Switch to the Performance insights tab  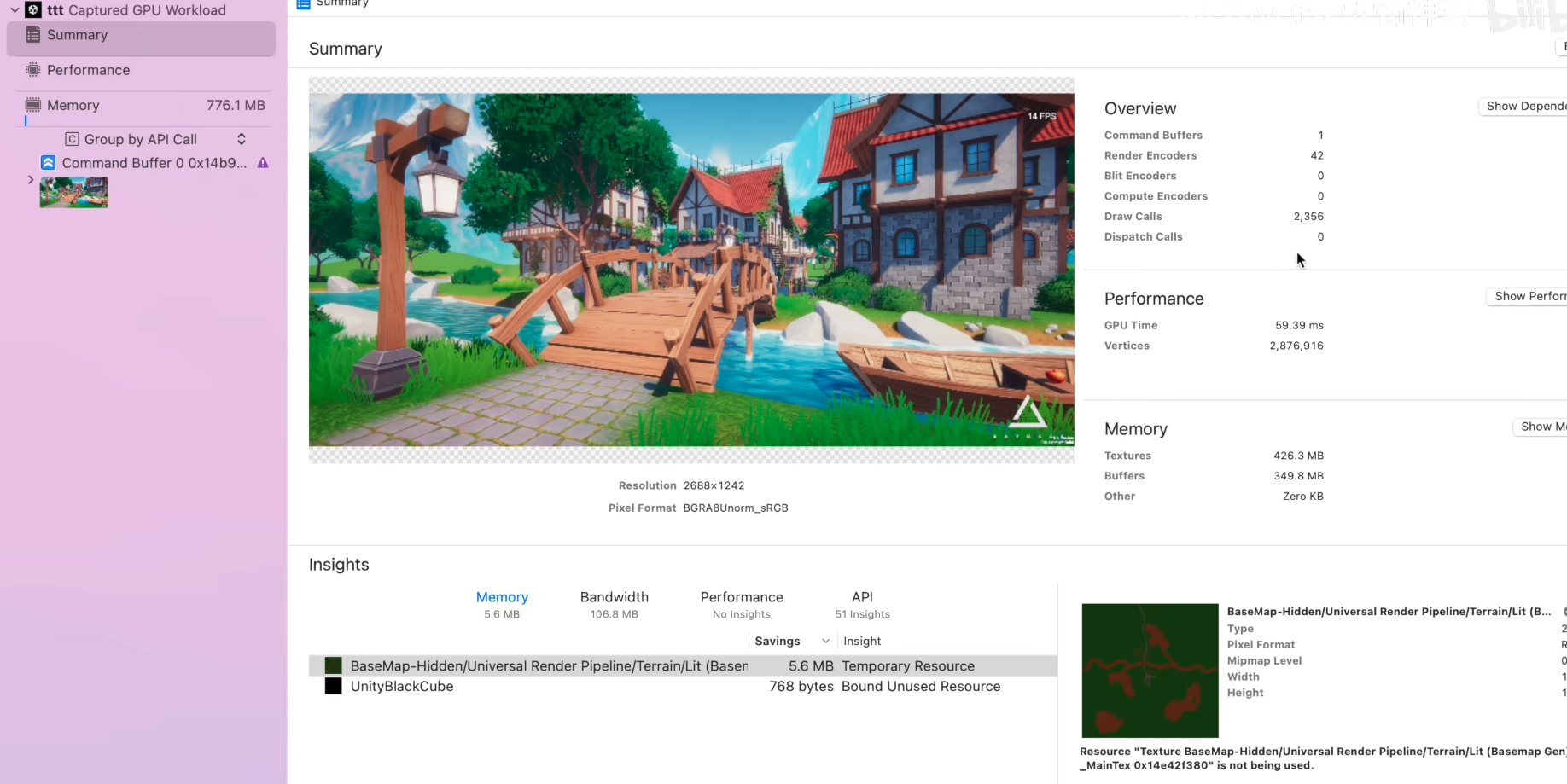coord(742,604)
